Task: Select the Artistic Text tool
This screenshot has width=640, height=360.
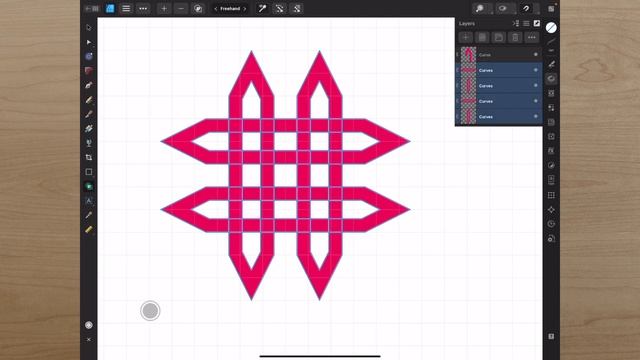Action: (89, 200)
